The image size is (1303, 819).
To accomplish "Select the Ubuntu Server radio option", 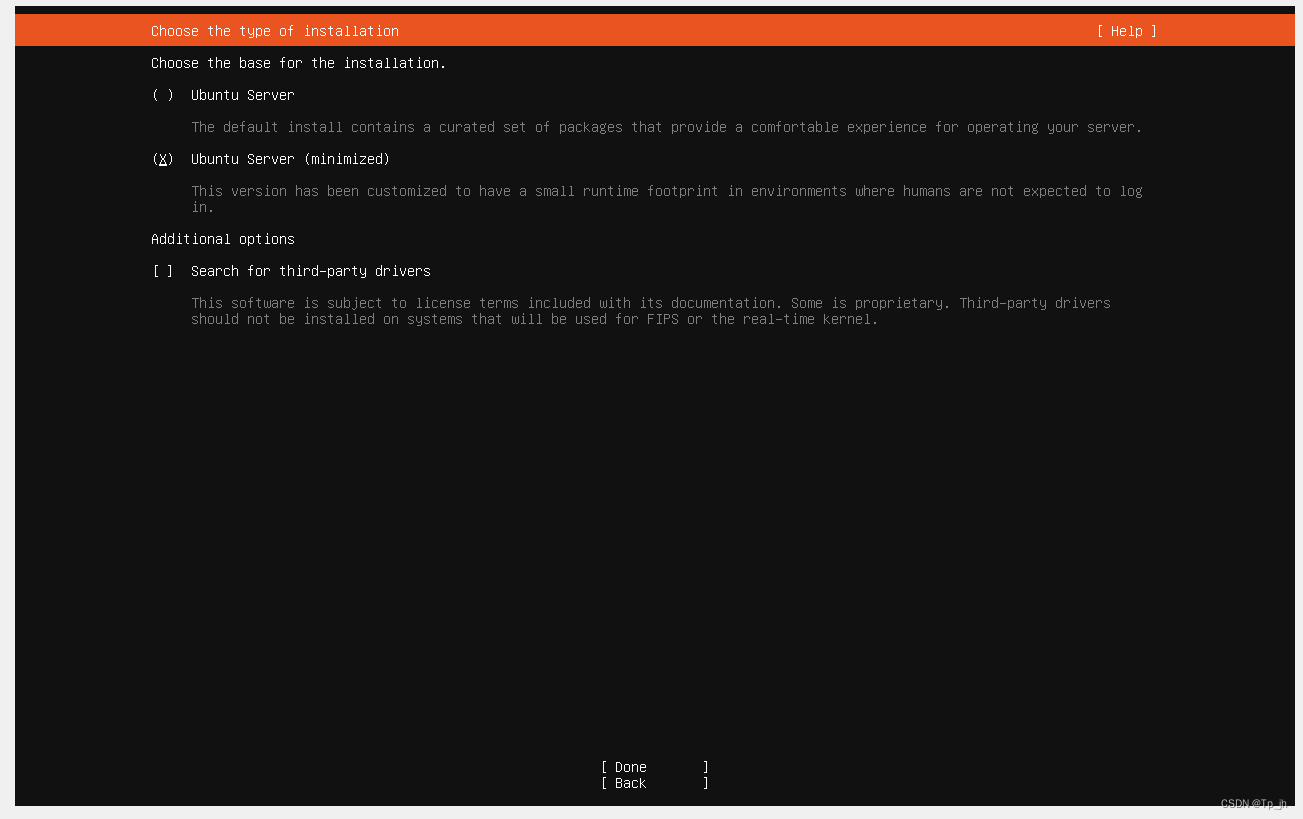I will (163, 95).
